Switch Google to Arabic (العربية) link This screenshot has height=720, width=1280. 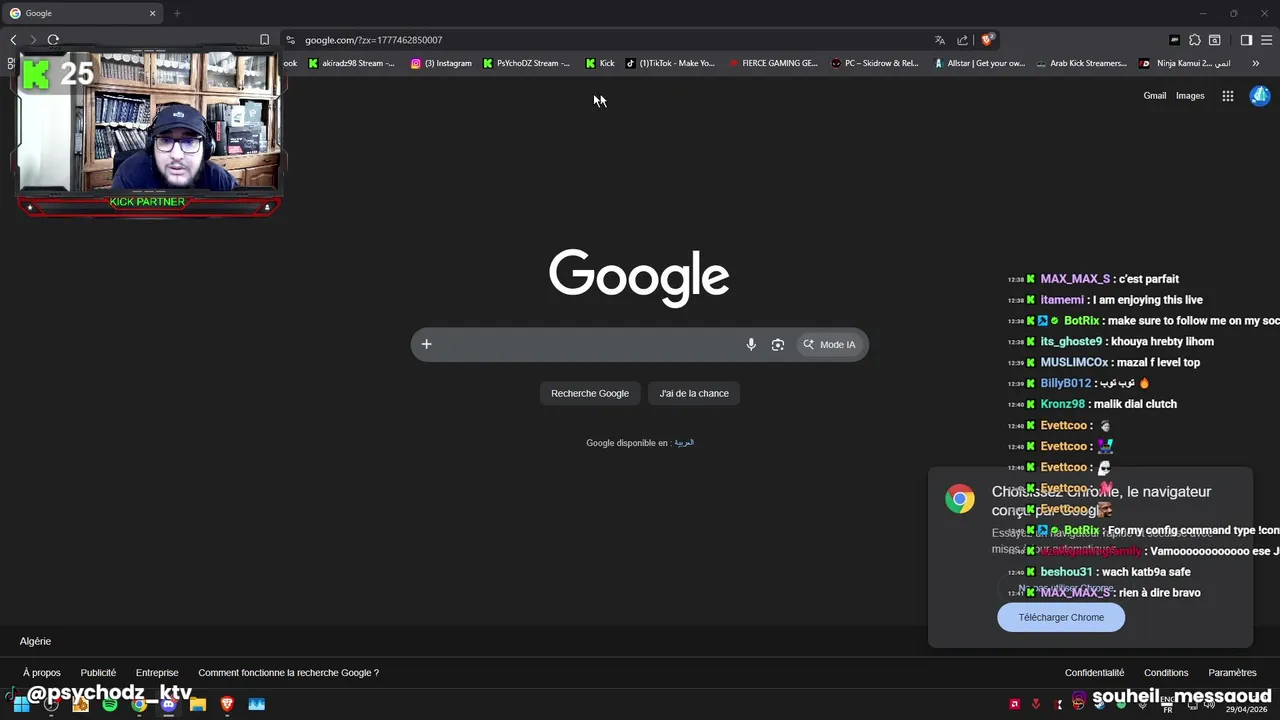click(x=684, y=443)
